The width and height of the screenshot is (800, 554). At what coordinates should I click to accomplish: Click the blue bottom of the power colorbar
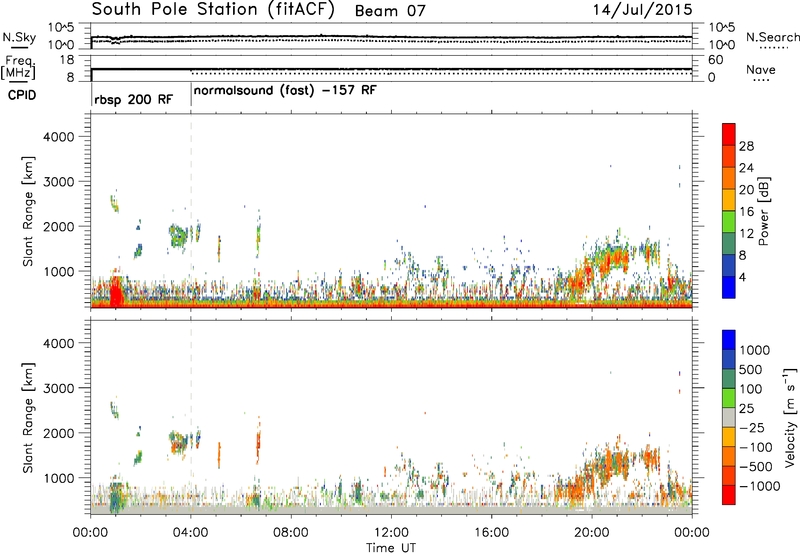click(729, 287)
